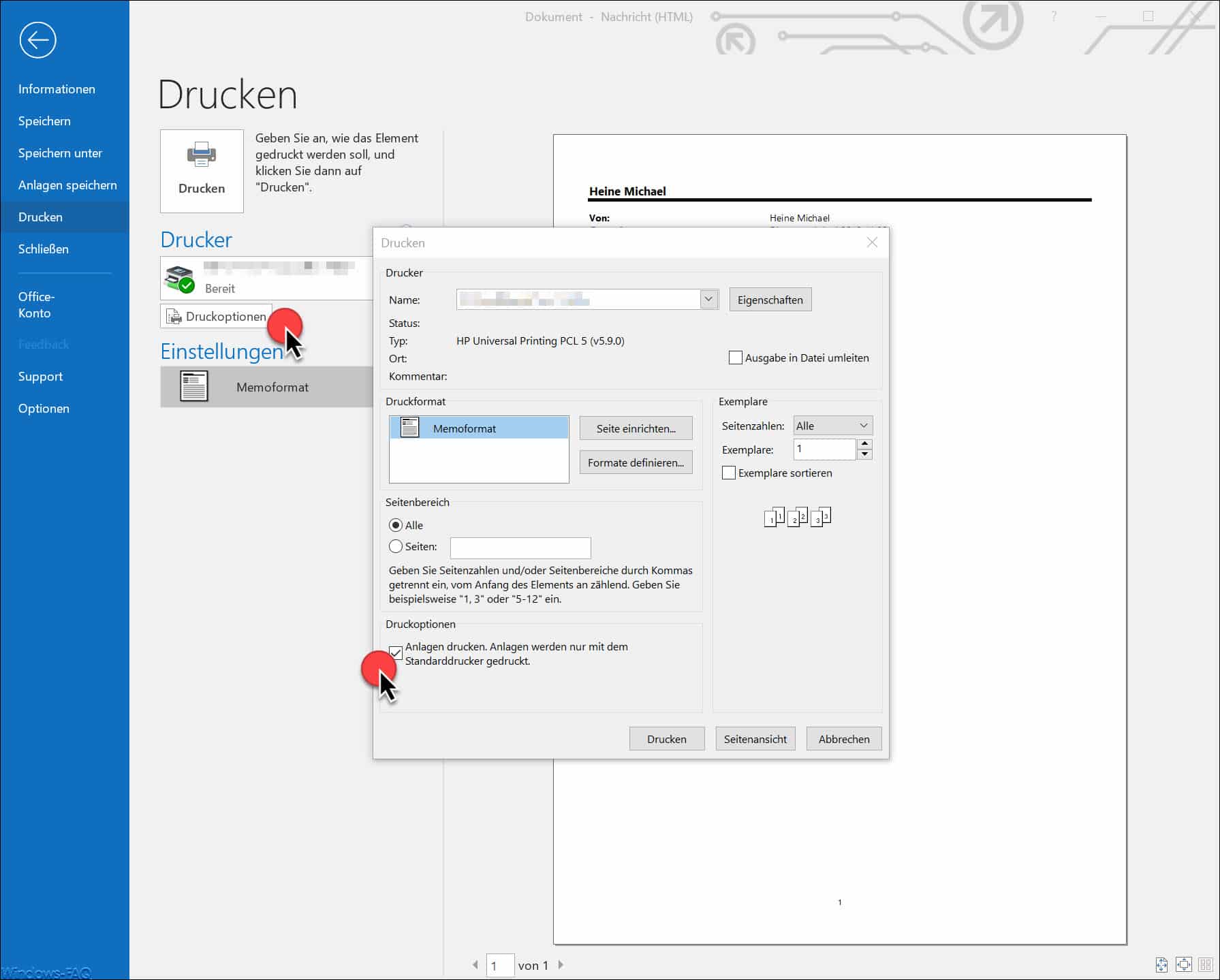Open Informationen in the sidebar

click(x=57, y=89)
